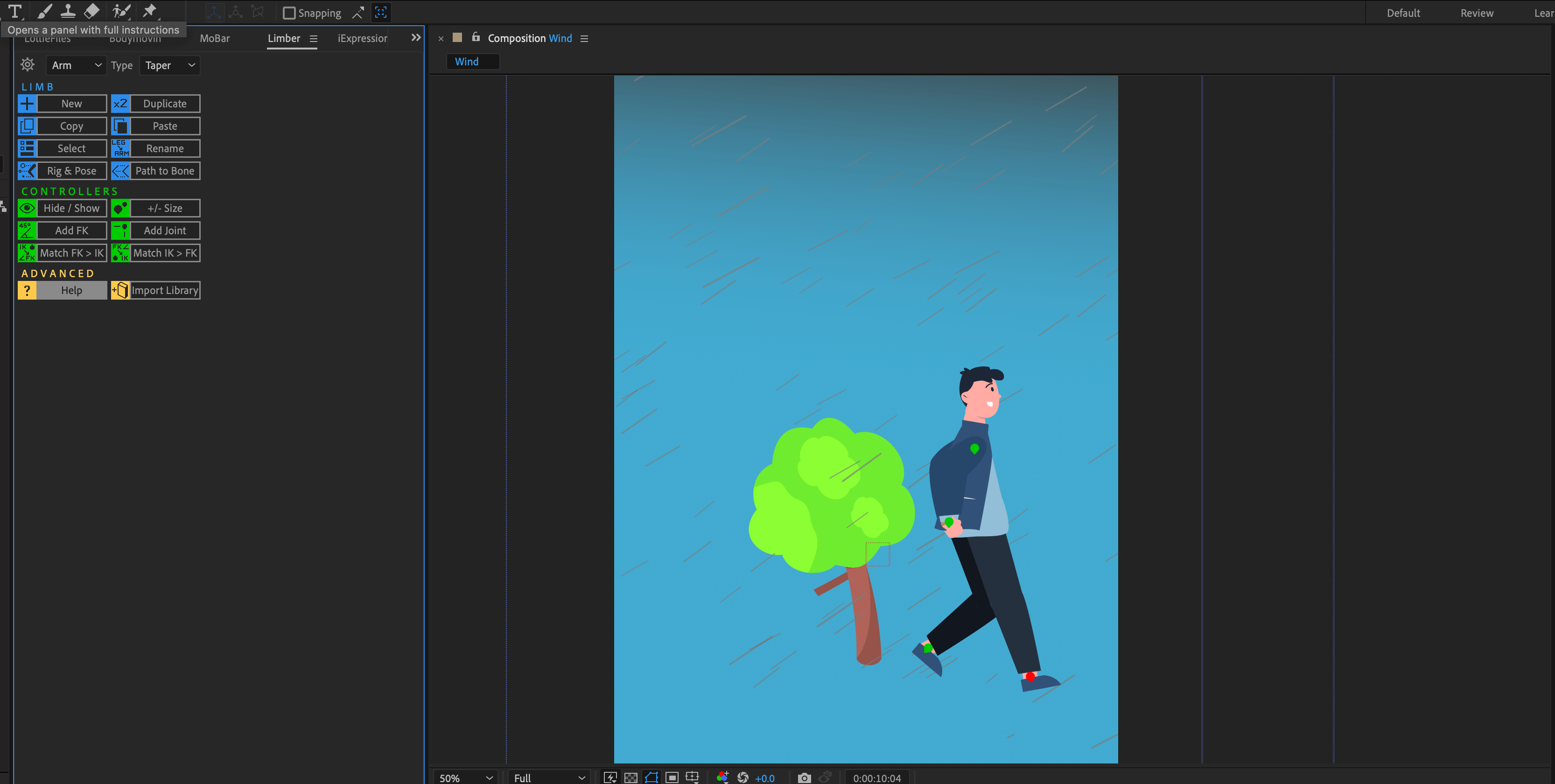Viewport: 1555px width, 784px height.
Task: Adjust the +0.0 exposure control
Action: (764, 778)
